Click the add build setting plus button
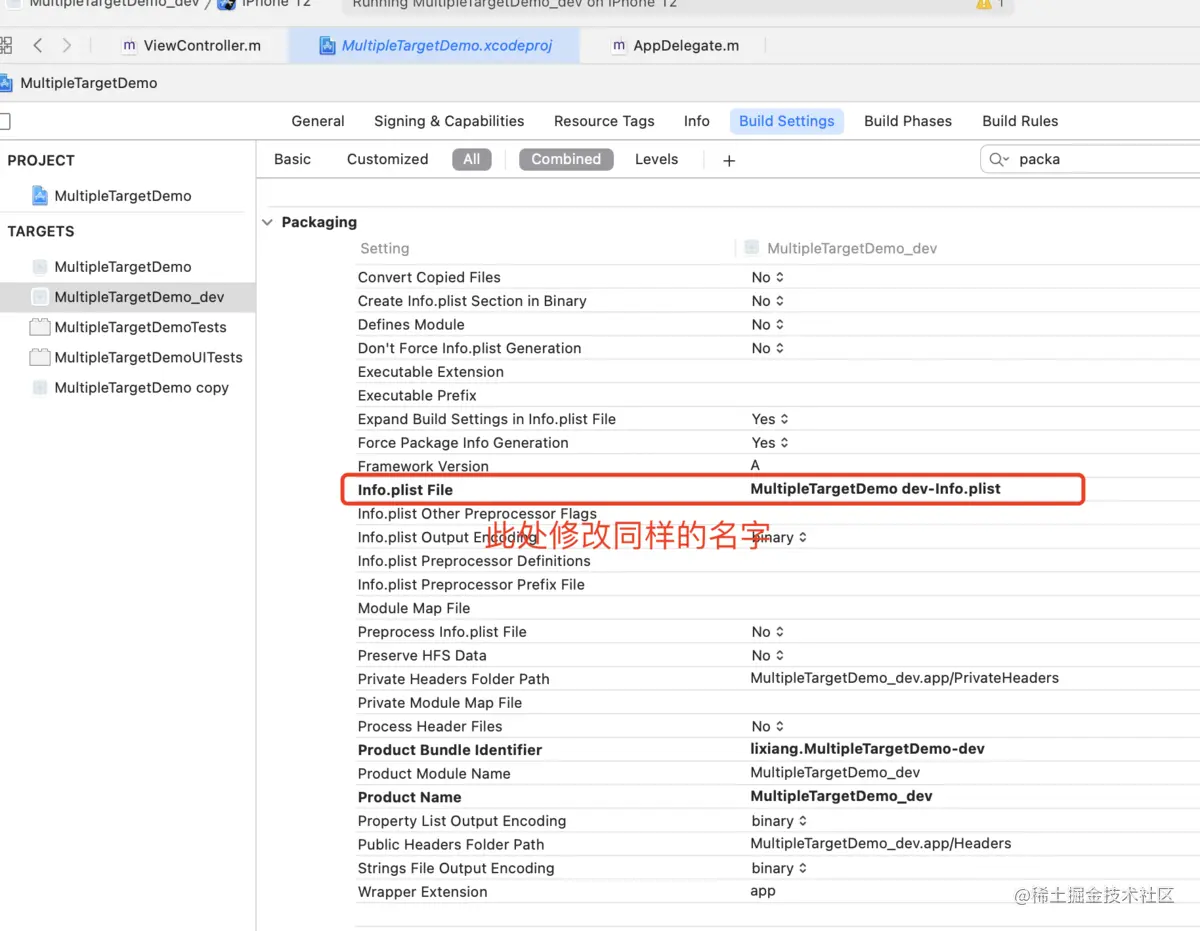The height and width of the screenshot is (931, 1200). (729, 160)
